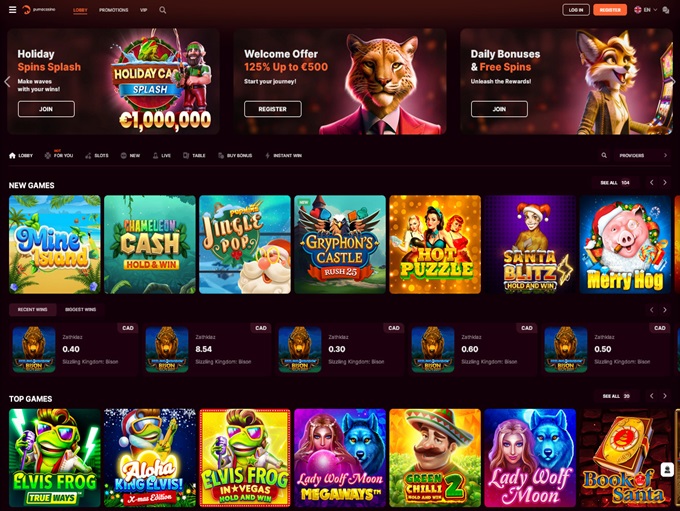Open the EN language dropdown
680x511 pixels.
646,10
